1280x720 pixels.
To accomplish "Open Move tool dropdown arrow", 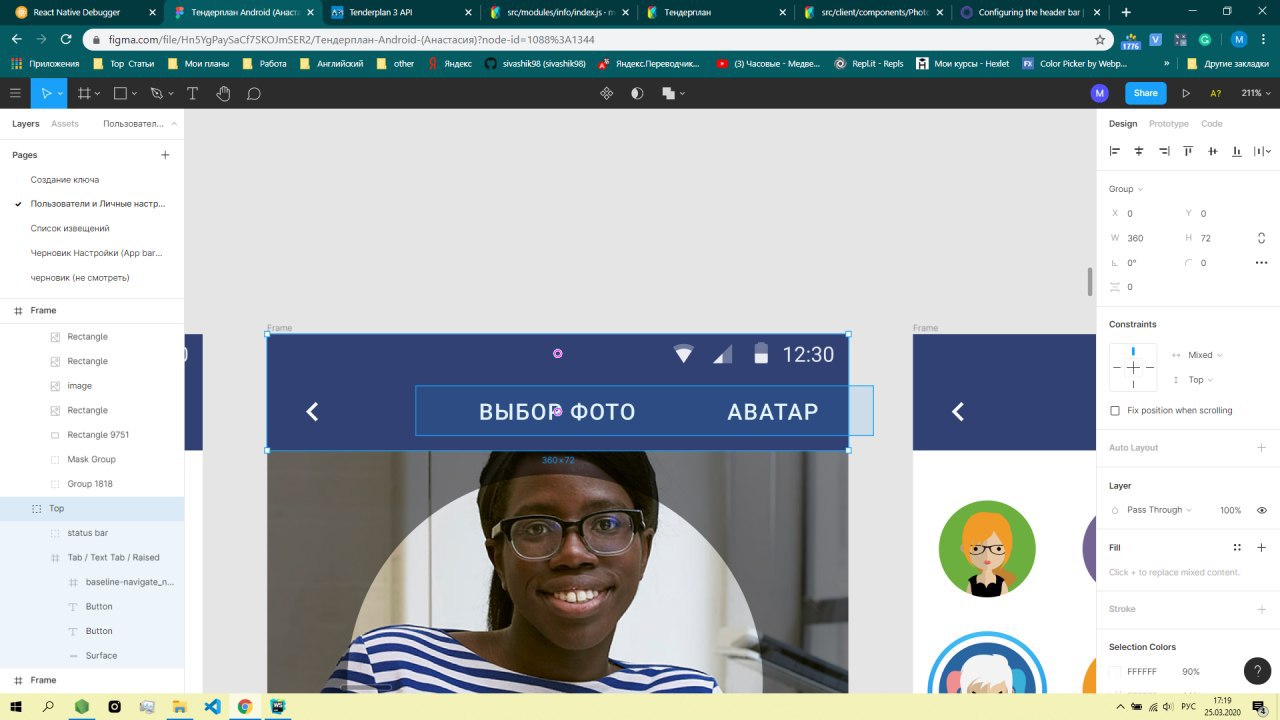I will coord(60,93).
